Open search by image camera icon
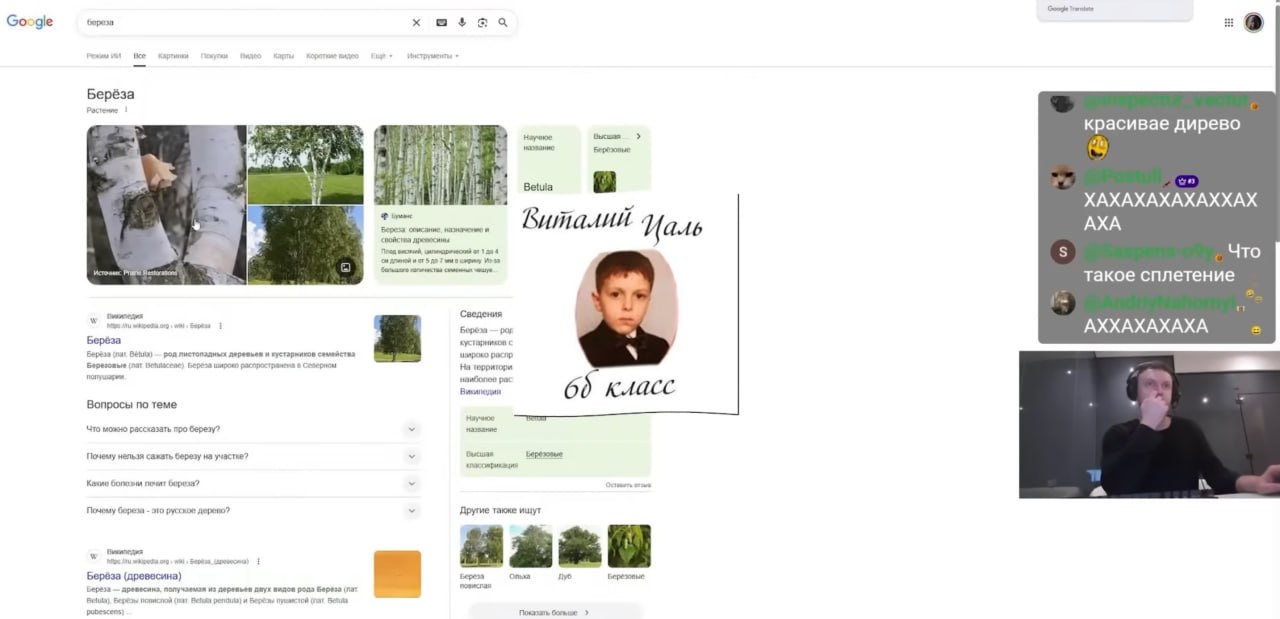 (482, 22)
